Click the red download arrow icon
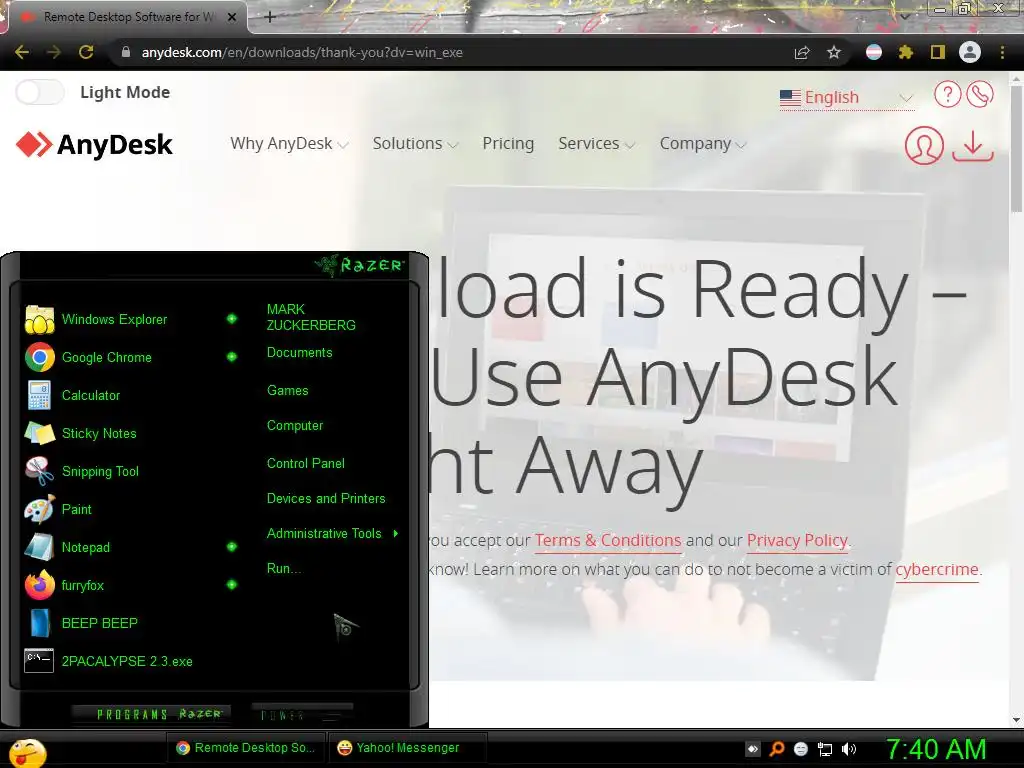Image resolution: width=1024 pixels, height=768 pixels. click(972, 145)
